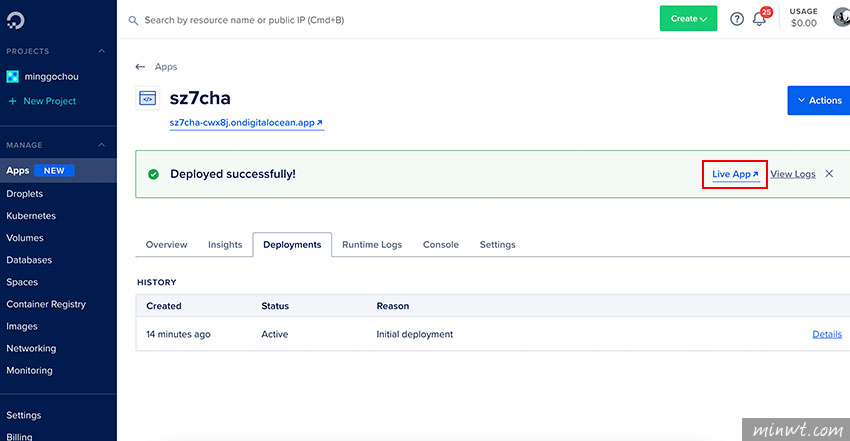850x441 pixels.
Task: Switch to the Insights tab
Action: pyautogui.click(x=225, y=245)
